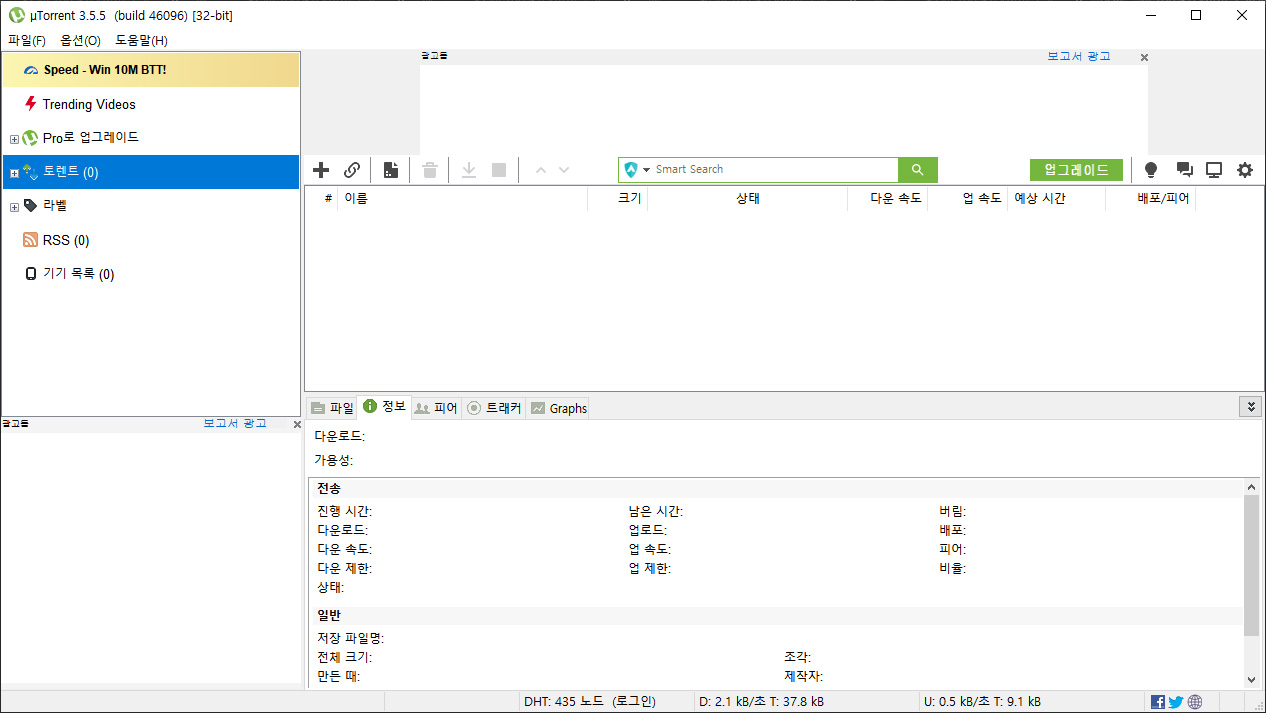Sort by 배포/피어 column header
This screenshot has width=1266, height=713.
coord(1150,198)
